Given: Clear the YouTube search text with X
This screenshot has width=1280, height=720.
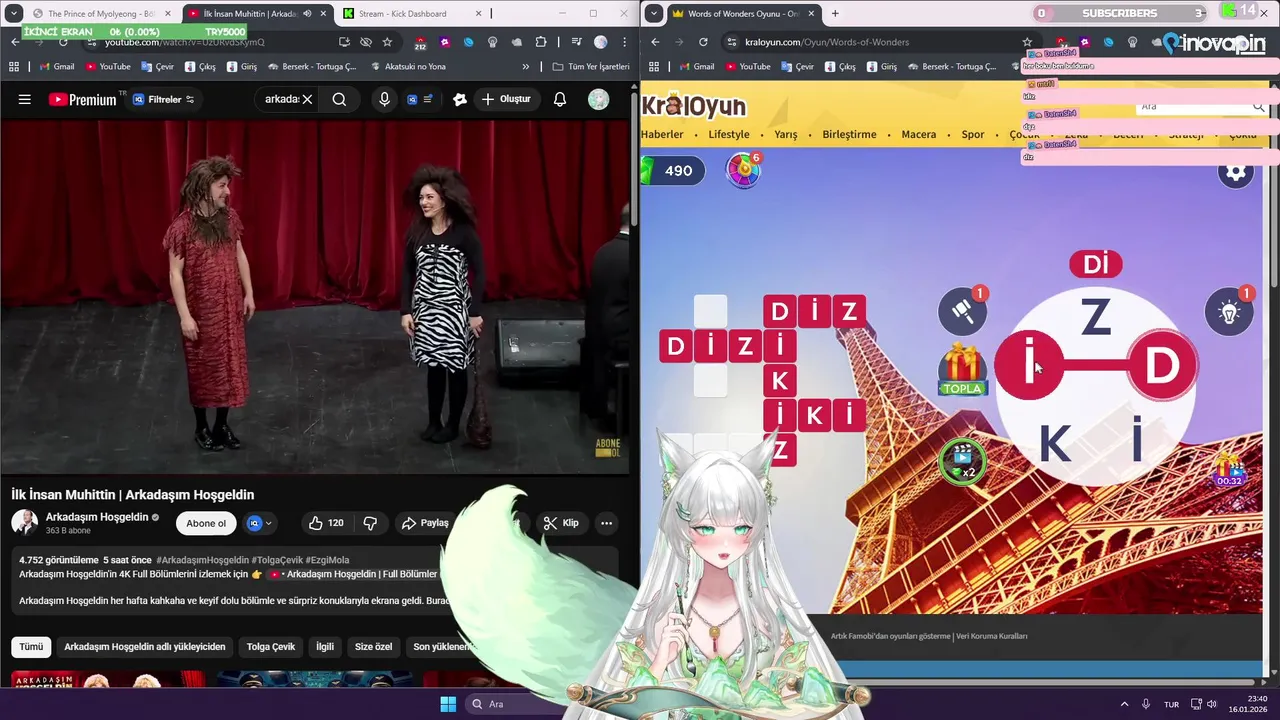Looking at the screenshot, I should [x=307, y=99].
